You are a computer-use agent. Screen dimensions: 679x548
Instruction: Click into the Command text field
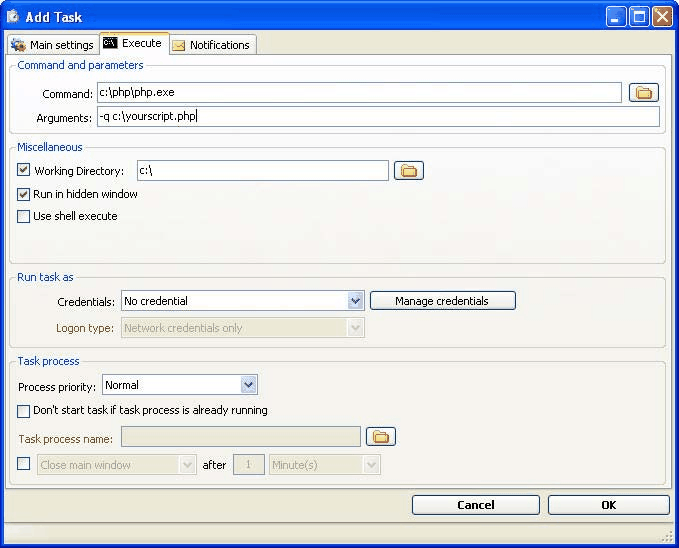tap(358, 93)
